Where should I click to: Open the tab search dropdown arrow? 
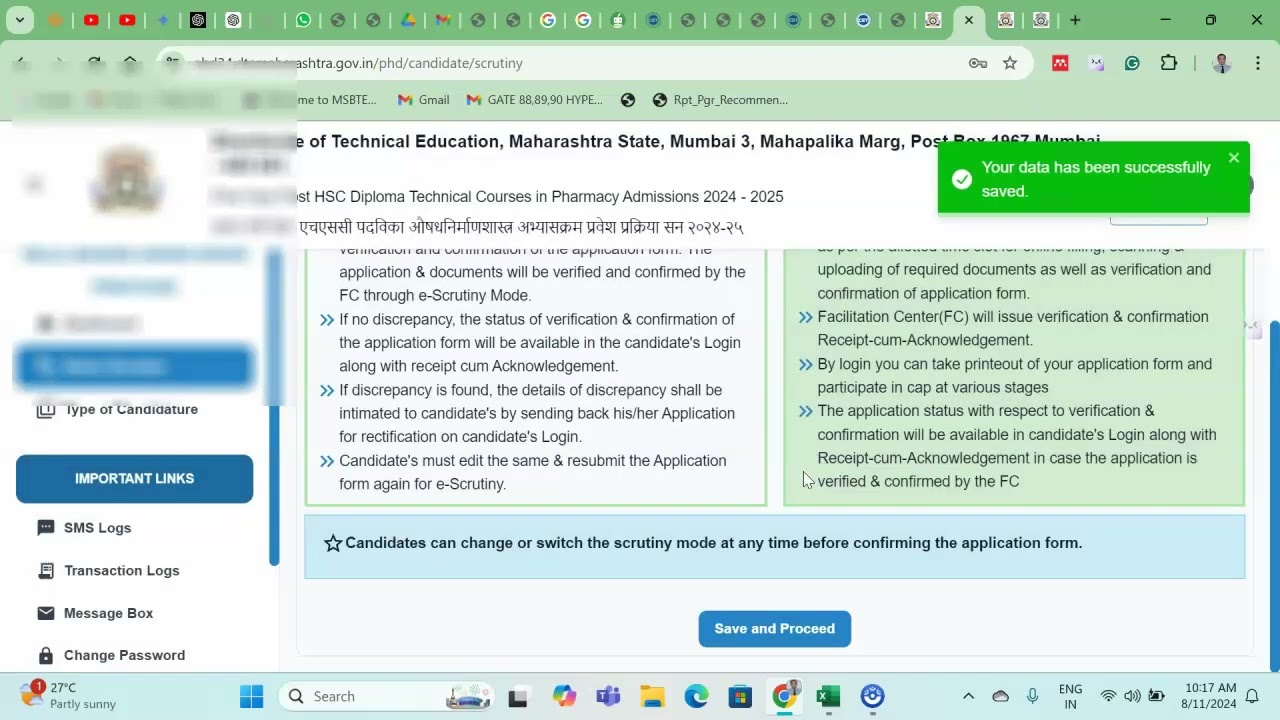click(20, 20)
